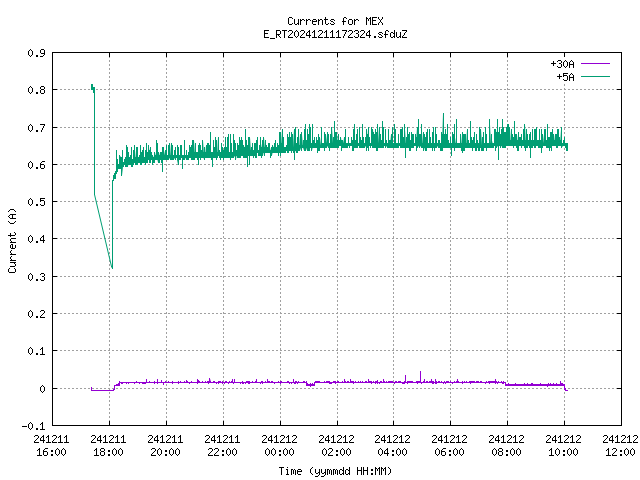Click the 241212 04:00 x-axis tick label
The height and width of the screenshot is (480, 640).
click(393, 446)
